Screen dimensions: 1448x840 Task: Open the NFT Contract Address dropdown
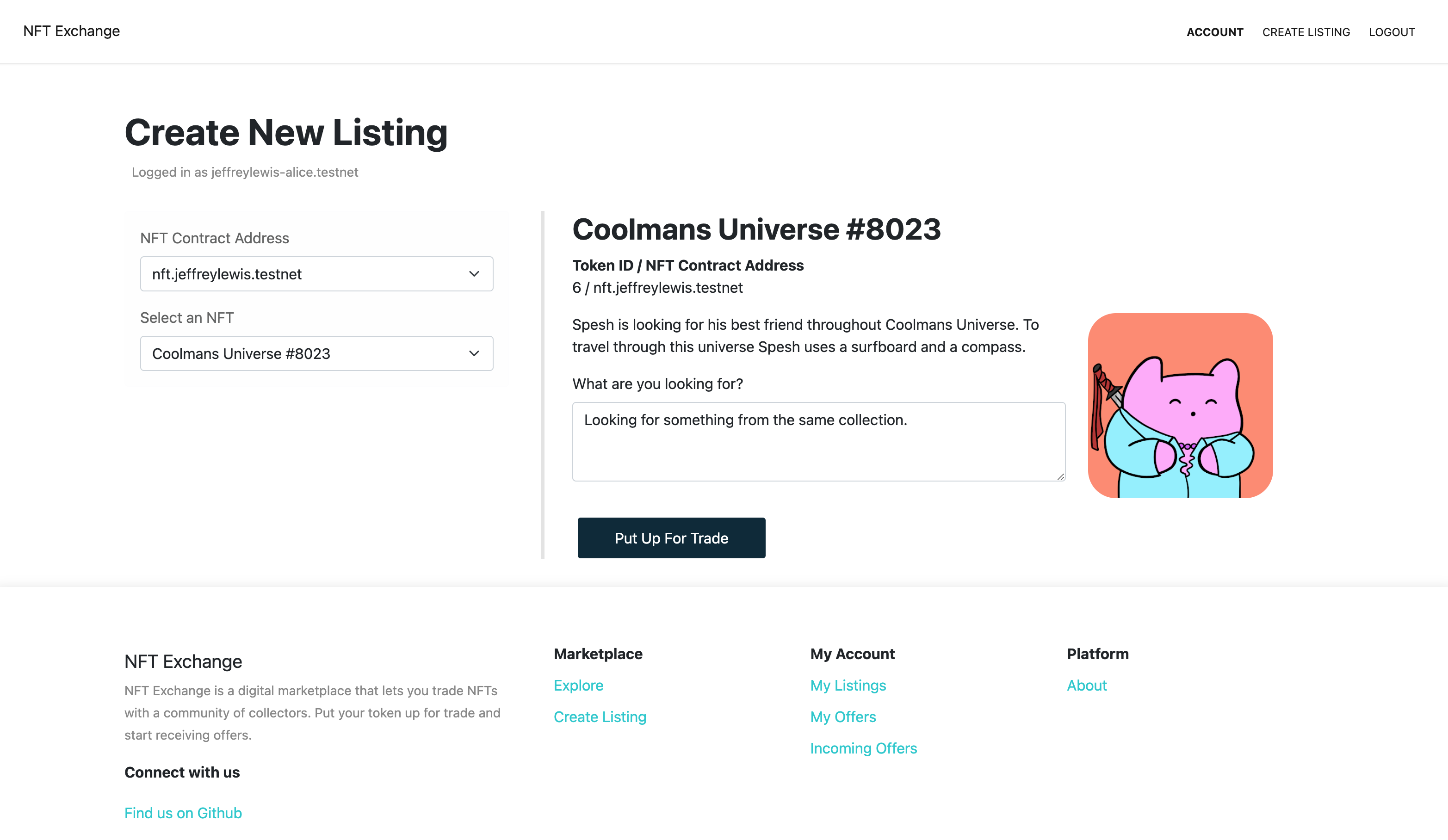click(316, 274)
